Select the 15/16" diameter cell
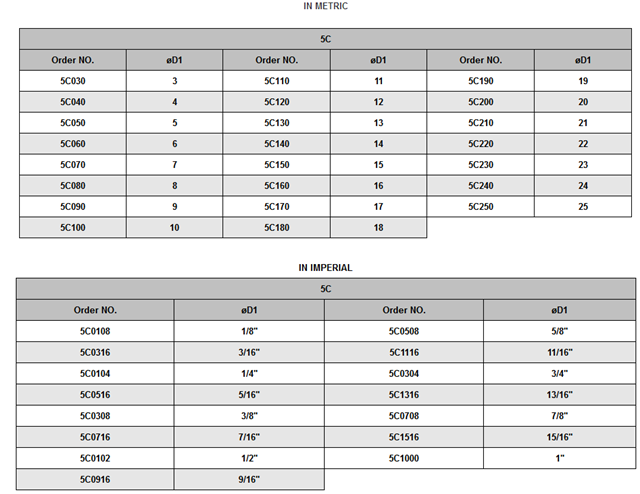Viewport: 640px width, 494px height. (560, 437)
